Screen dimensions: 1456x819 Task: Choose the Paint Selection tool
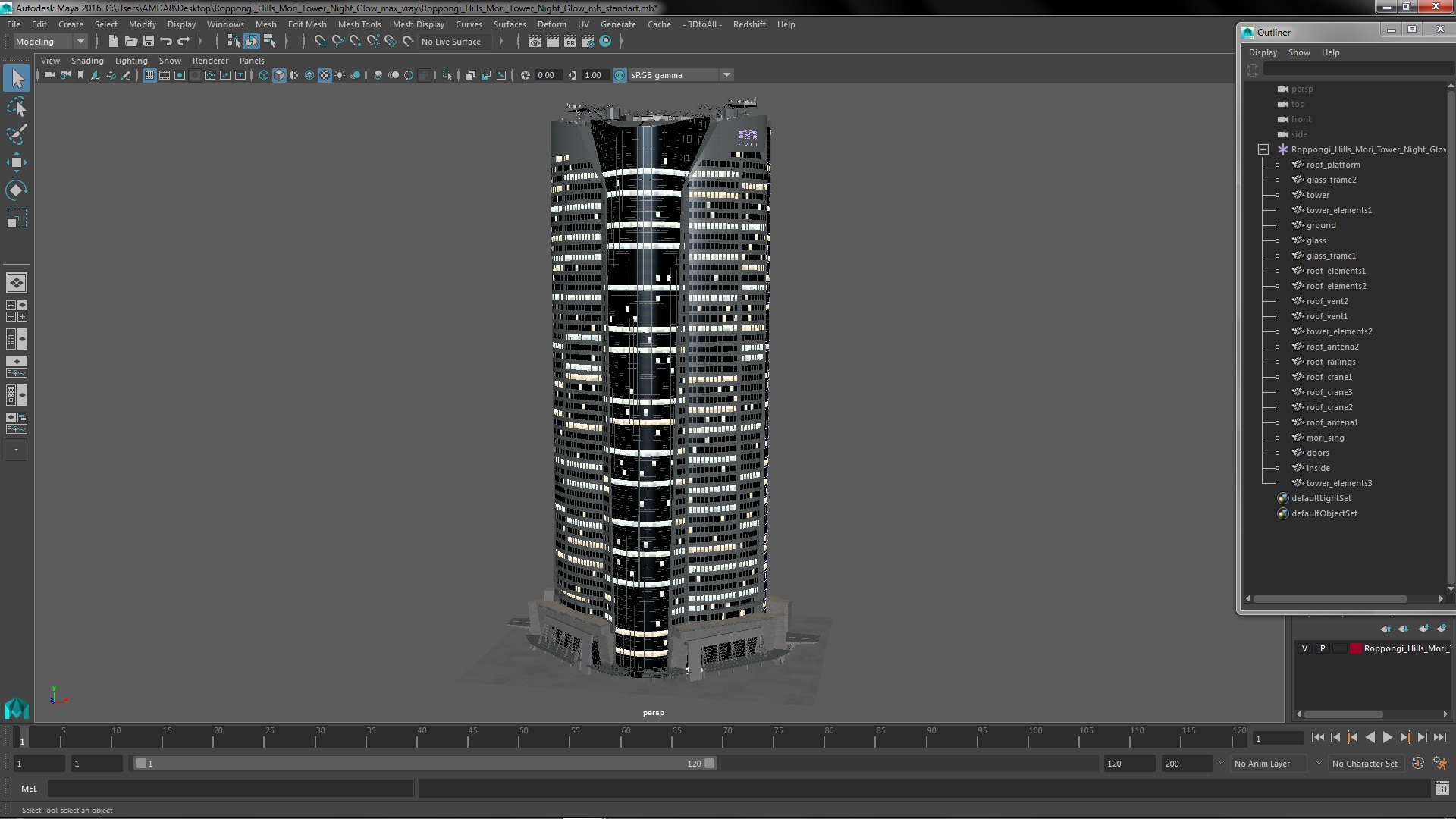pyautogui.click(x=17, y=134)
